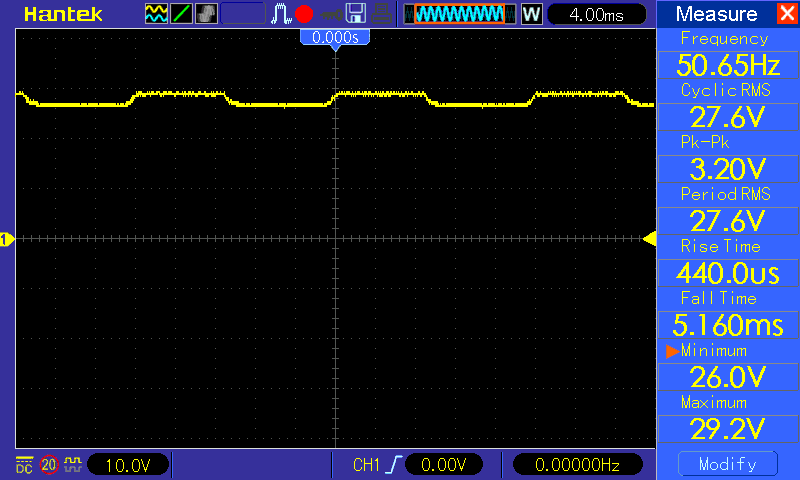The height and width of the screenshot is (480, 800).
Task: Click the 0.00V trigger level readout
Action: (444, 465)
